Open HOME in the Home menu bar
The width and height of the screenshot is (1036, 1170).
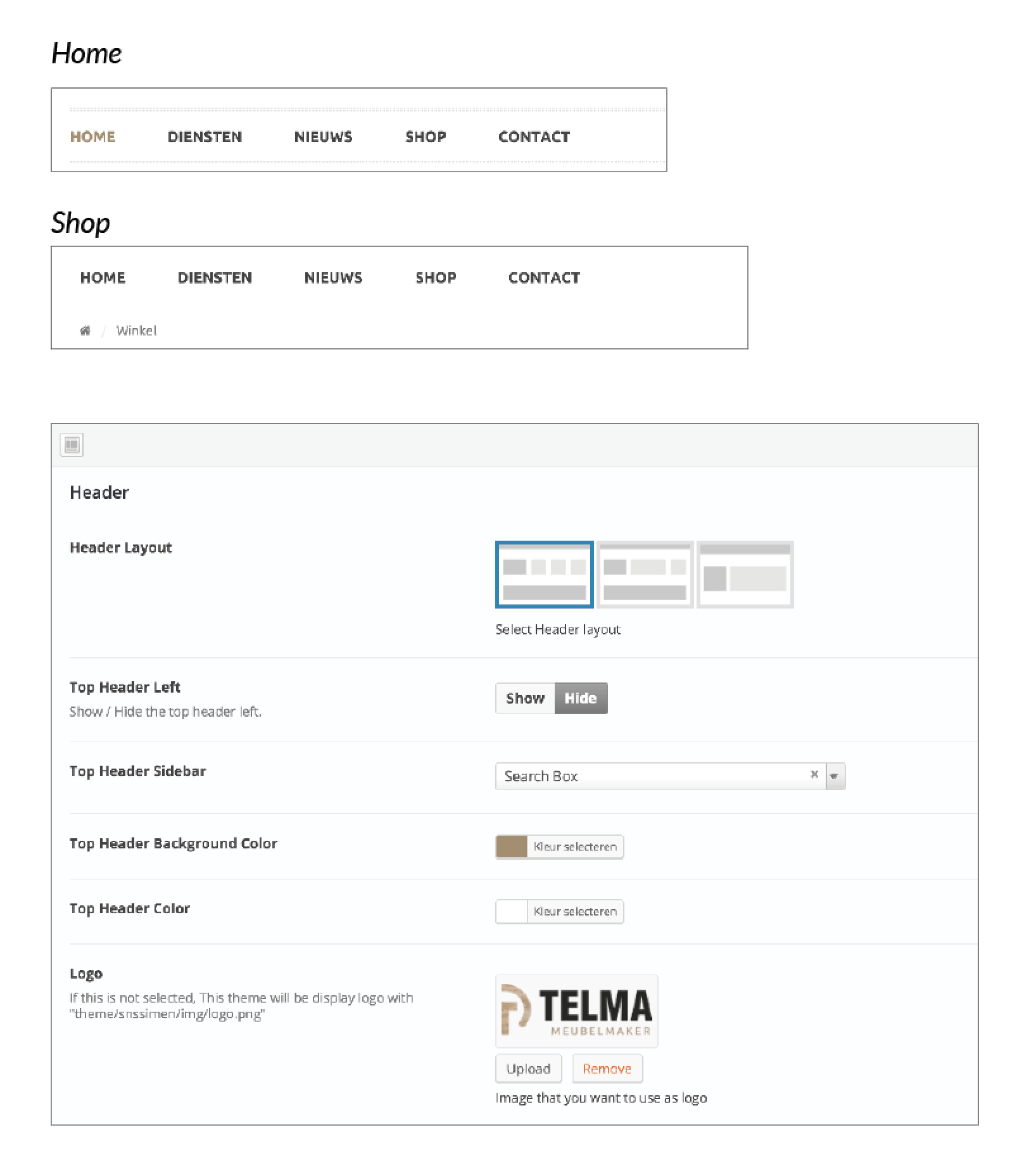click(x=92, y=137)
